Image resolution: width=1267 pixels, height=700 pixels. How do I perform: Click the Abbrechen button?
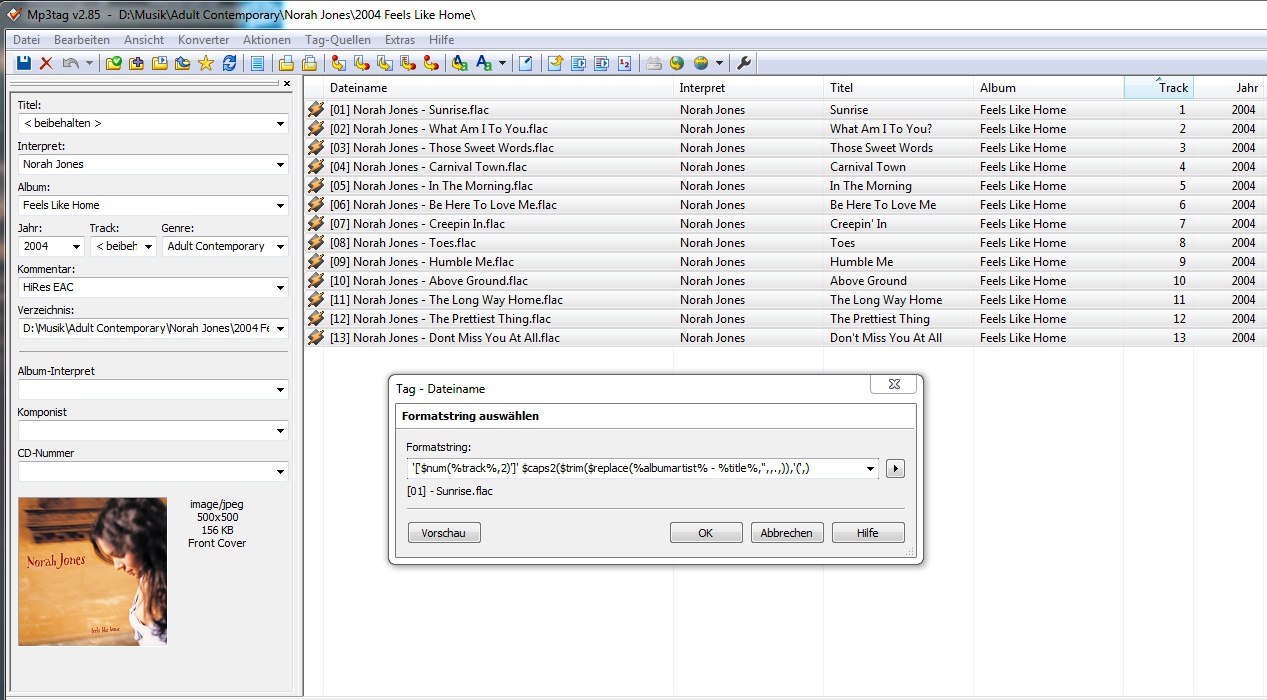tap(787, 533)
